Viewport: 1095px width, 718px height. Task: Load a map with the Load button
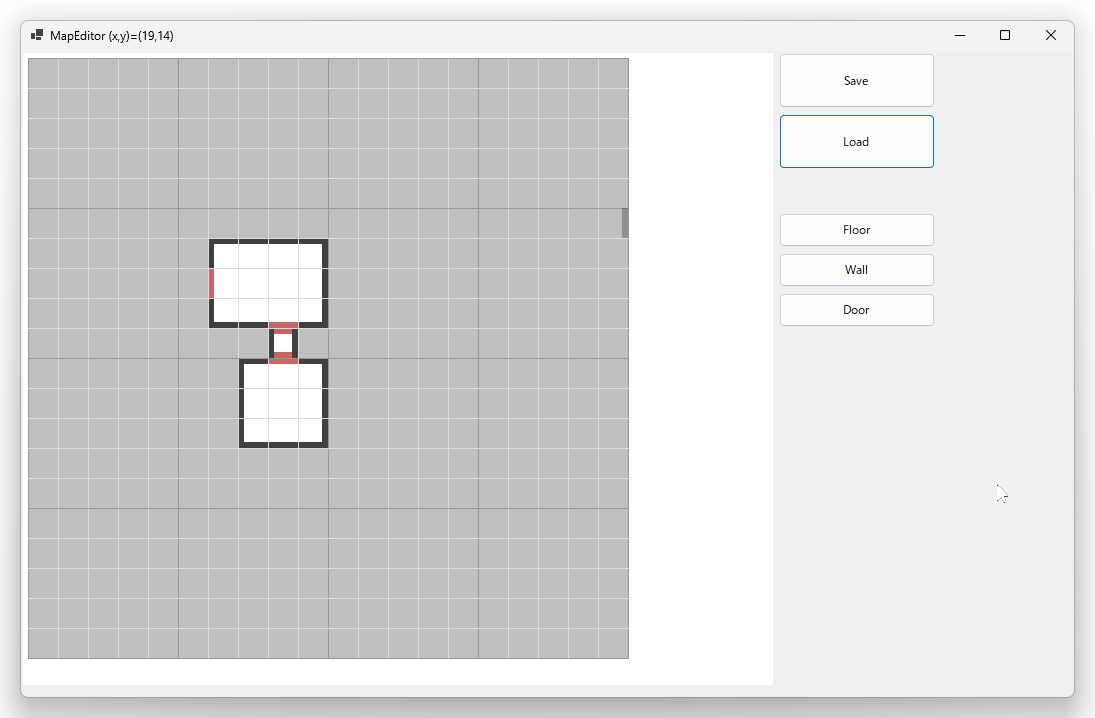point(856,142)
